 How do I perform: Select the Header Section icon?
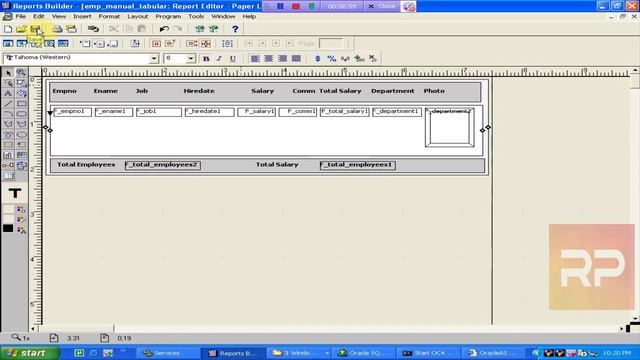85,43
